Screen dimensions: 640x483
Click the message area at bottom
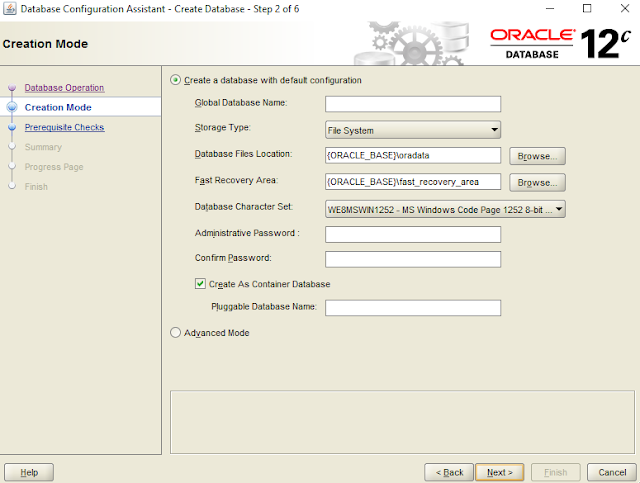402,422
